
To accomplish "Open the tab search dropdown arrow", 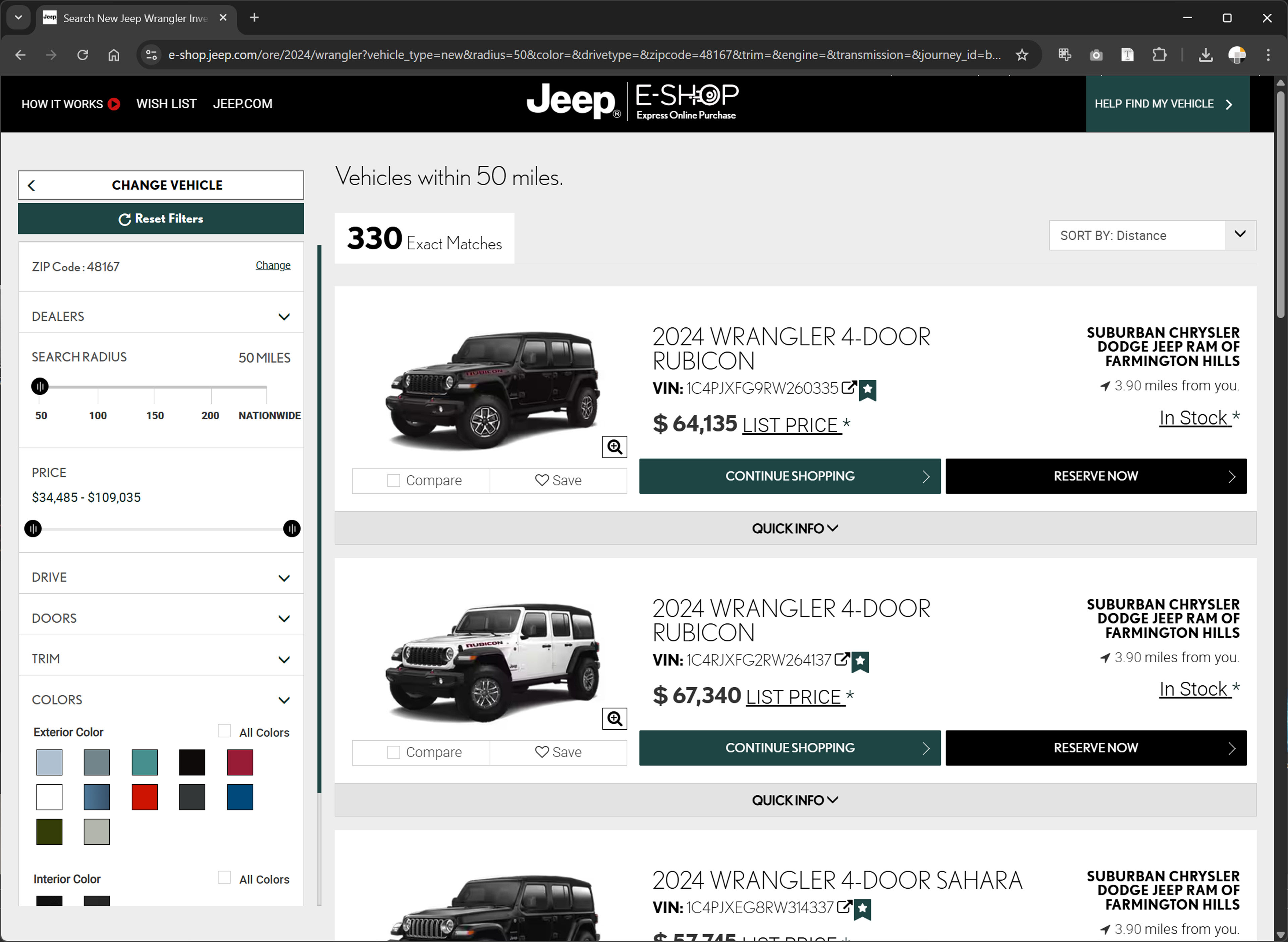I will coord(18,18).
